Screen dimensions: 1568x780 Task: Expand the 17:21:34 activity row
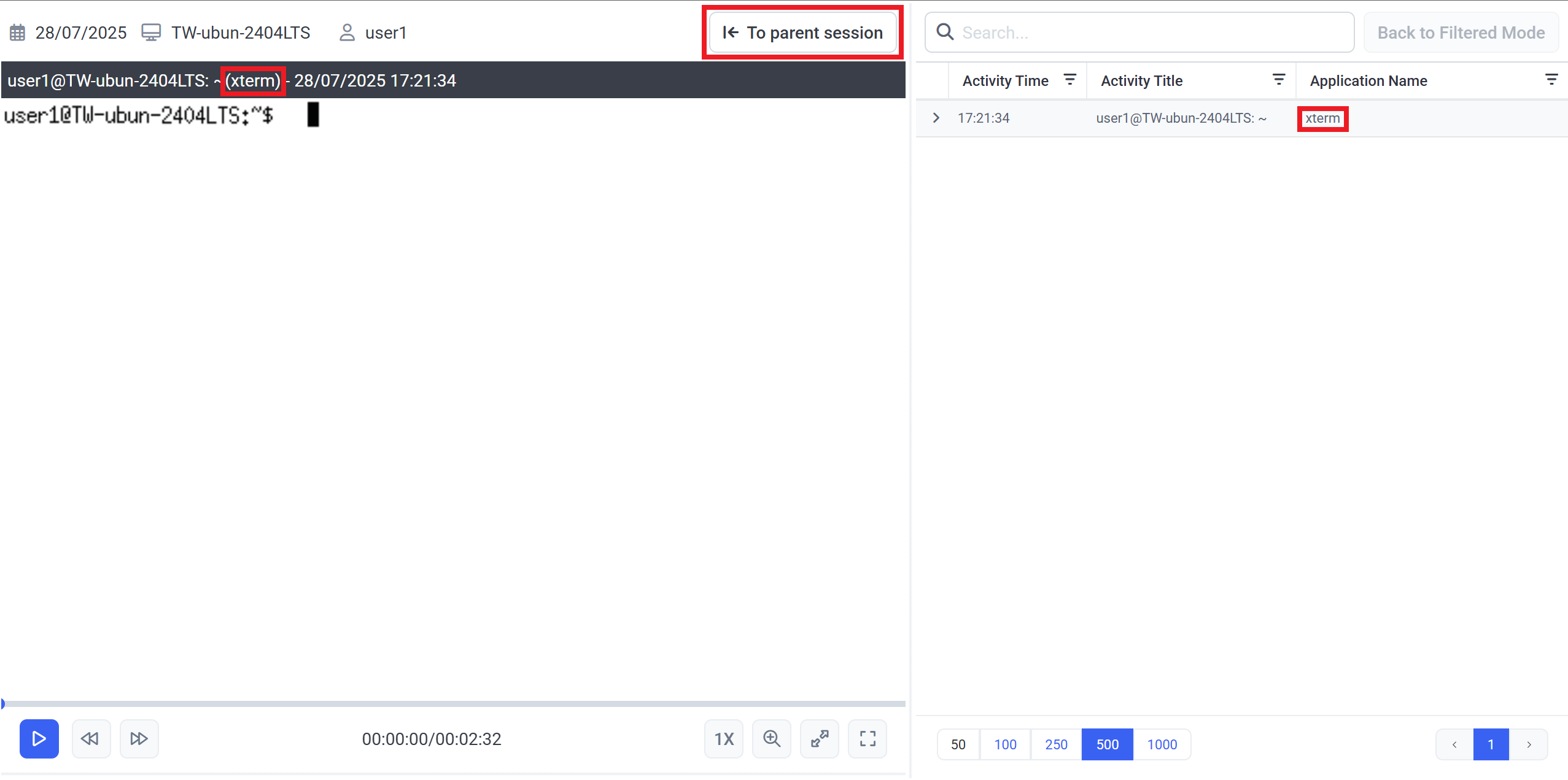(x=936, y=118)
